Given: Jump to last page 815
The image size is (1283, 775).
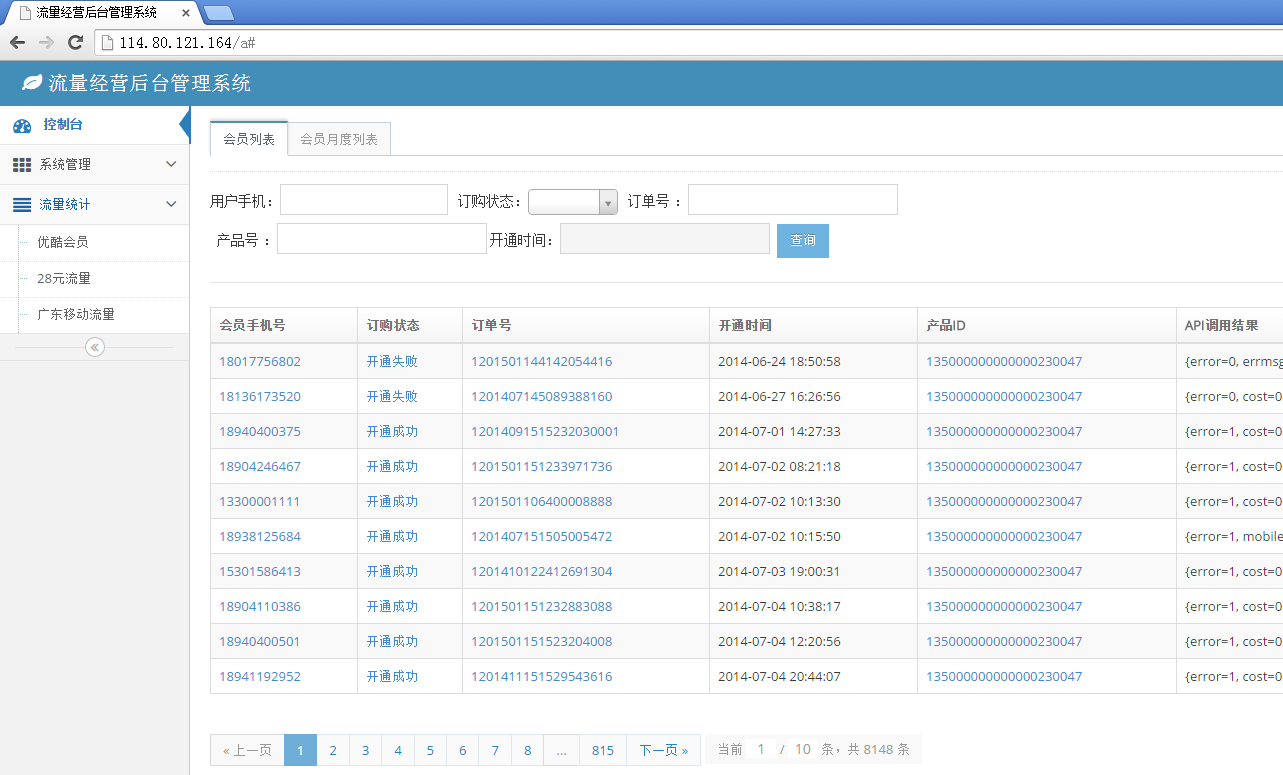Looking at the screenshot, I should click(603, 750).
